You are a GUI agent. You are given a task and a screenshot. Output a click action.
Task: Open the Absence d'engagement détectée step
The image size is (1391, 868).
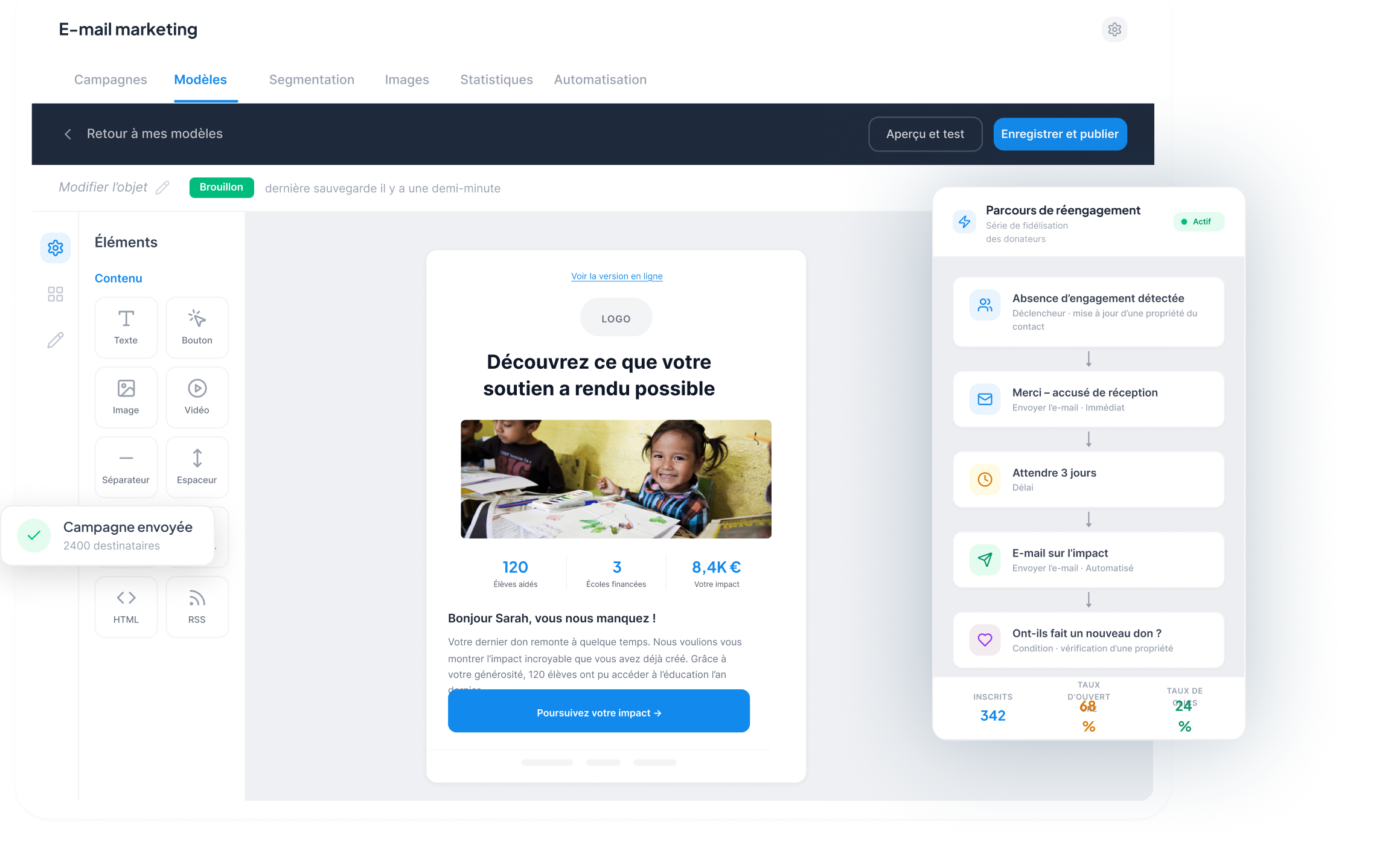click(x=1089, y=312)
